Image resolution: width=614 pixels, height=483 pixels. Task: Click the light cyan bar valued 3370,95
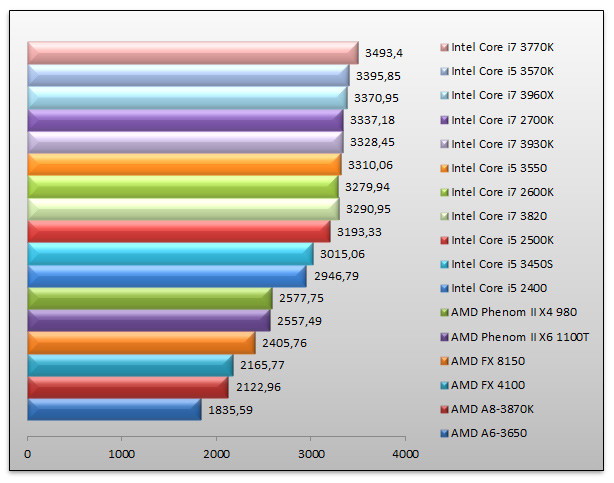point(187,98)
